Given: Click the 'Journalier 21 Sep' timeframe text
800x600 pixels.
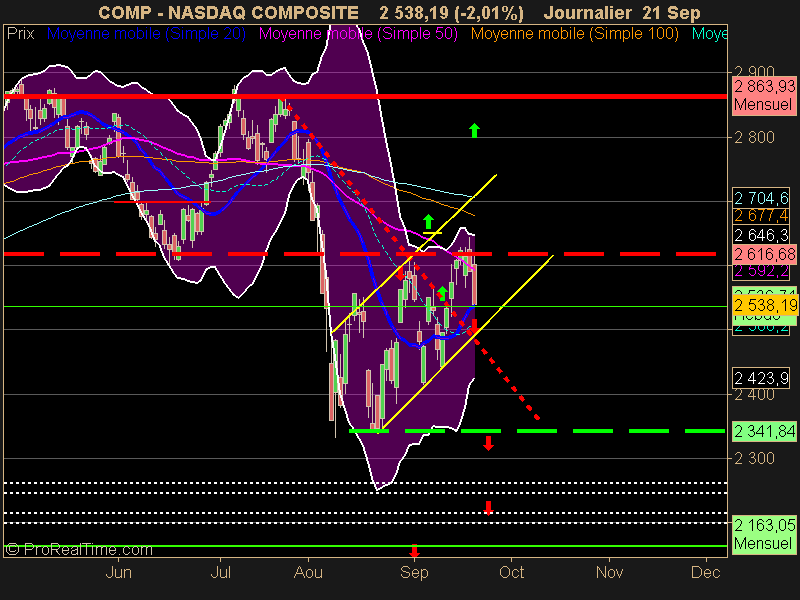Looking at the screenshot, I should (622, 12).
